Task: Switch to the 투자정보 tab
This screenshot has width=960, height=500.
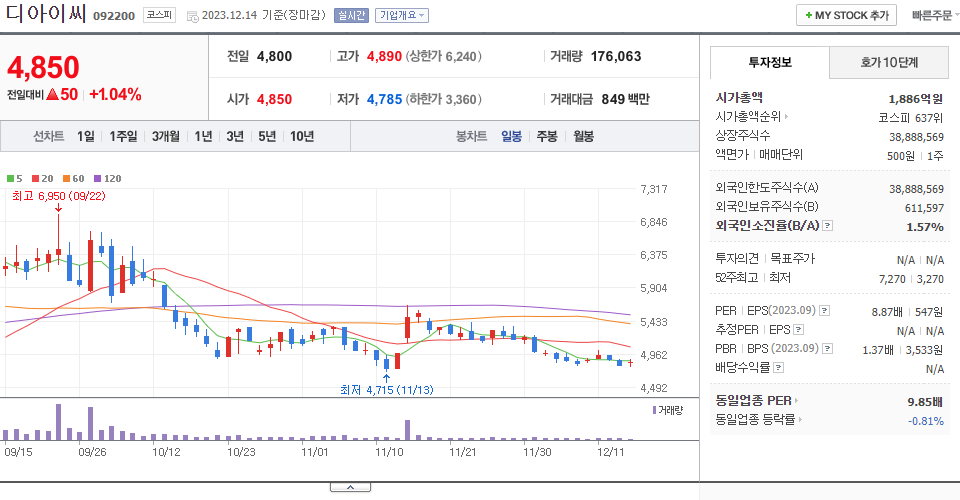Action: tap(770, 62)
